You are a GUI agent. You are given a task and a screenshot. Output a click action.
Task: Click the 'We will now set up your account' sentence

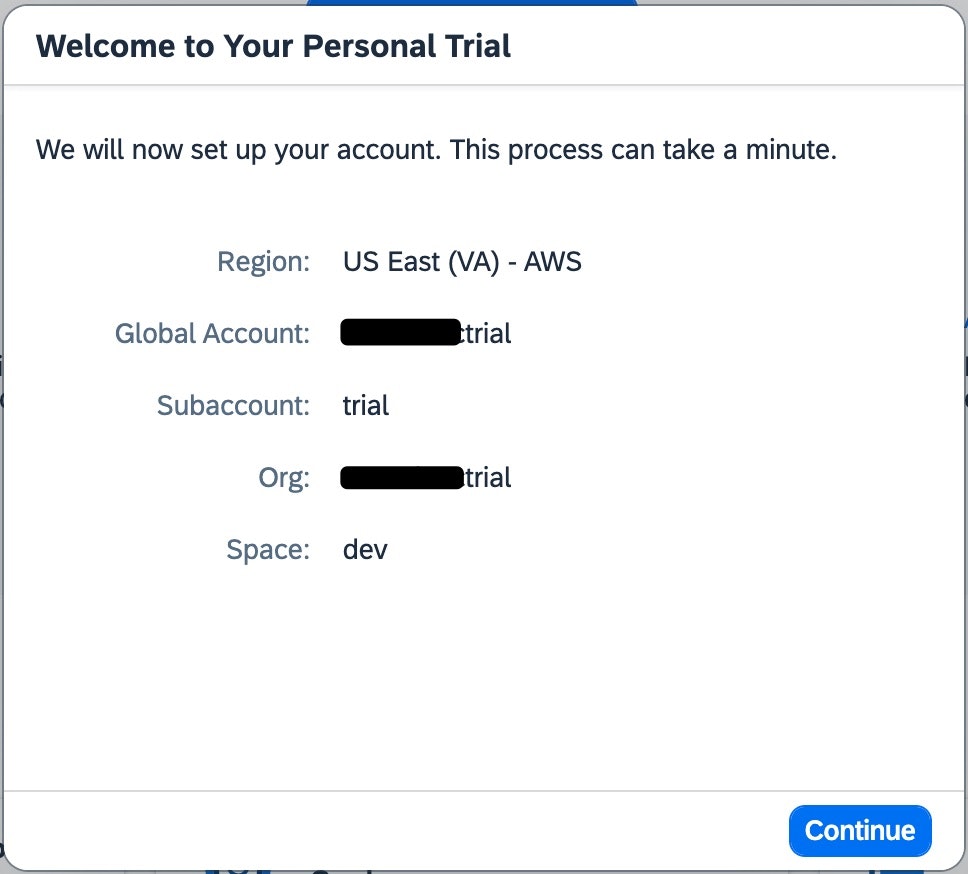[x=239, y=150]
